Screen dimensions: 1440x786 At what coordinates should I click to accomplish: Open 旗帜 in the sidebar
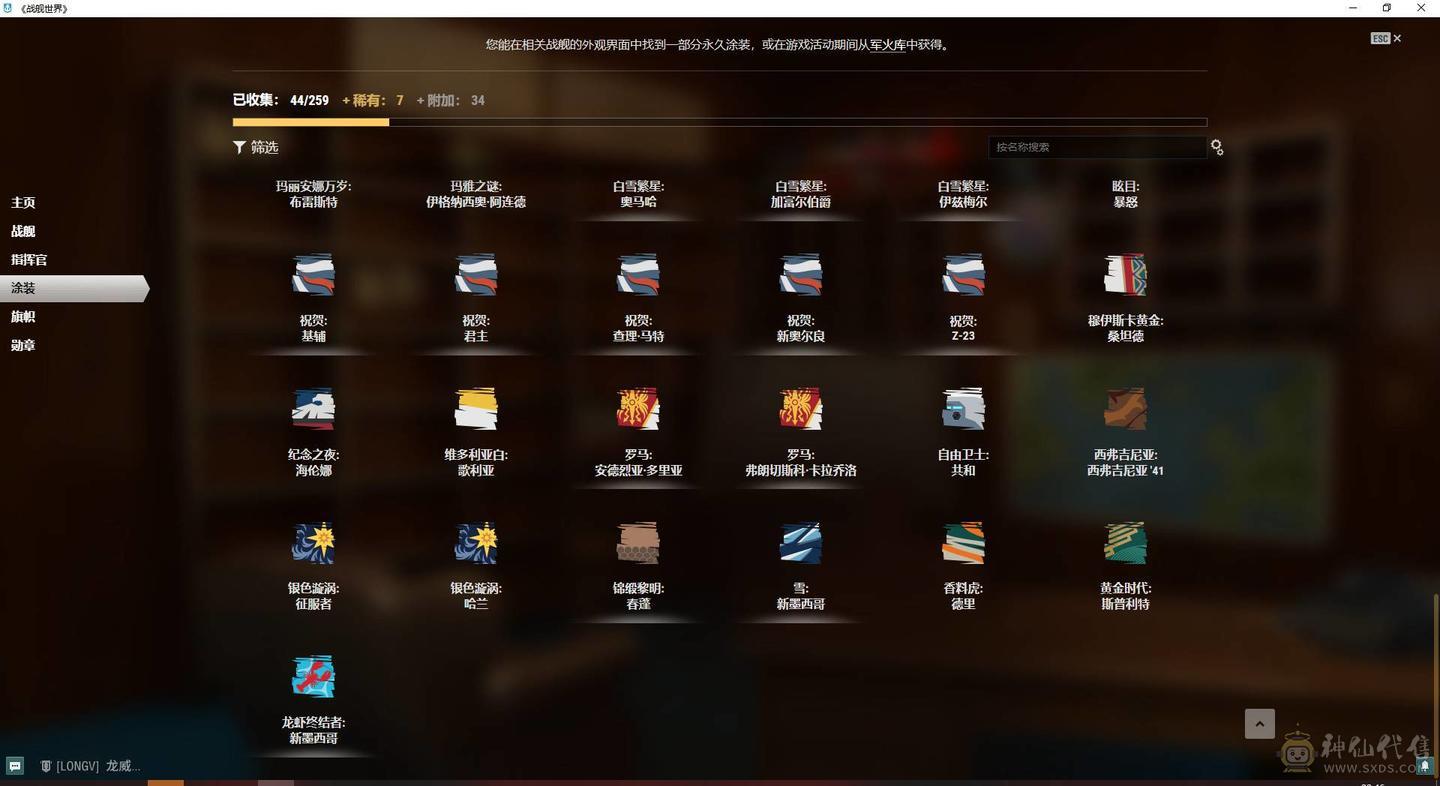tap(23, 316)
